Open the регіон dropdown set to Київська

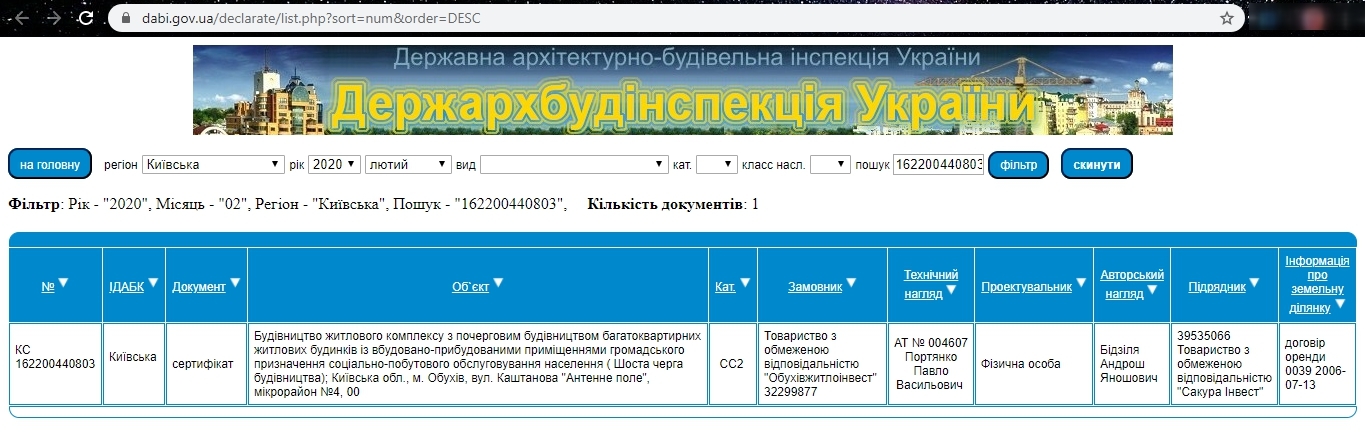click(x=213, y=164)
